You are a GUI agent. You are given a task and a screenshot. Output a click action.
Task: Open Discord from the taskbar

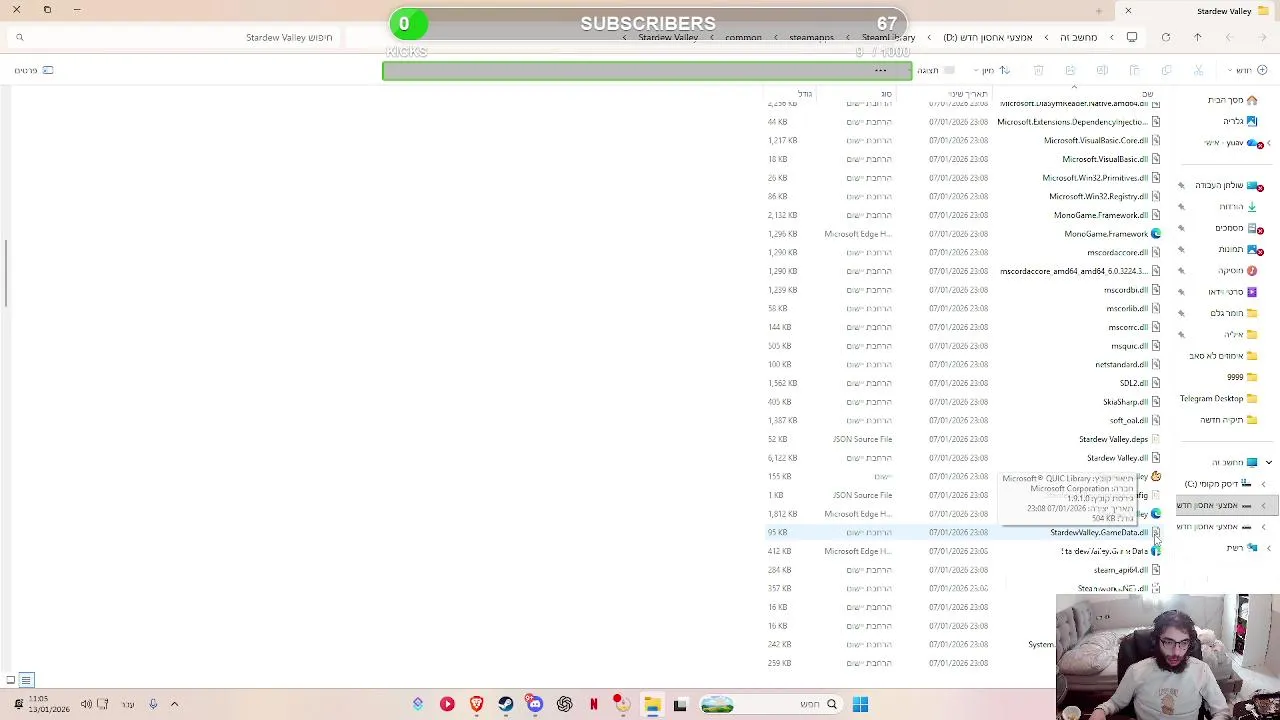click(x=535, y=704)
